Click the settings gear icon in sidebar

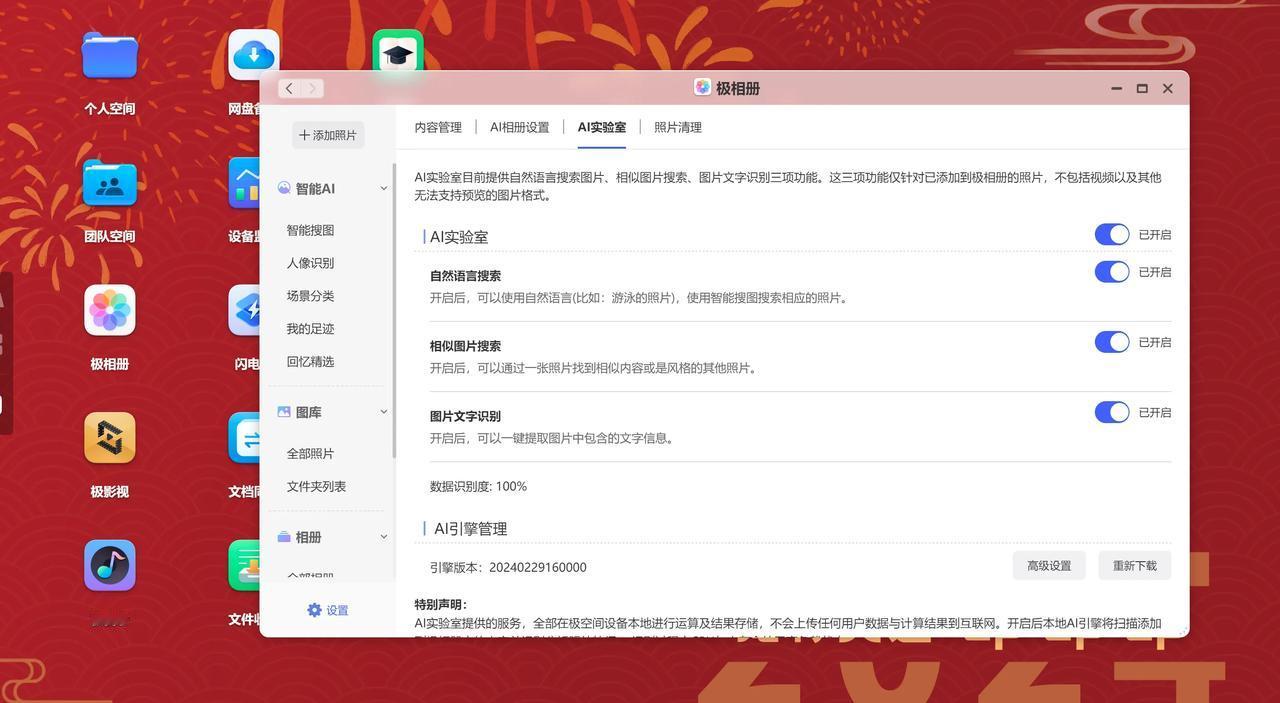[315, 610]
